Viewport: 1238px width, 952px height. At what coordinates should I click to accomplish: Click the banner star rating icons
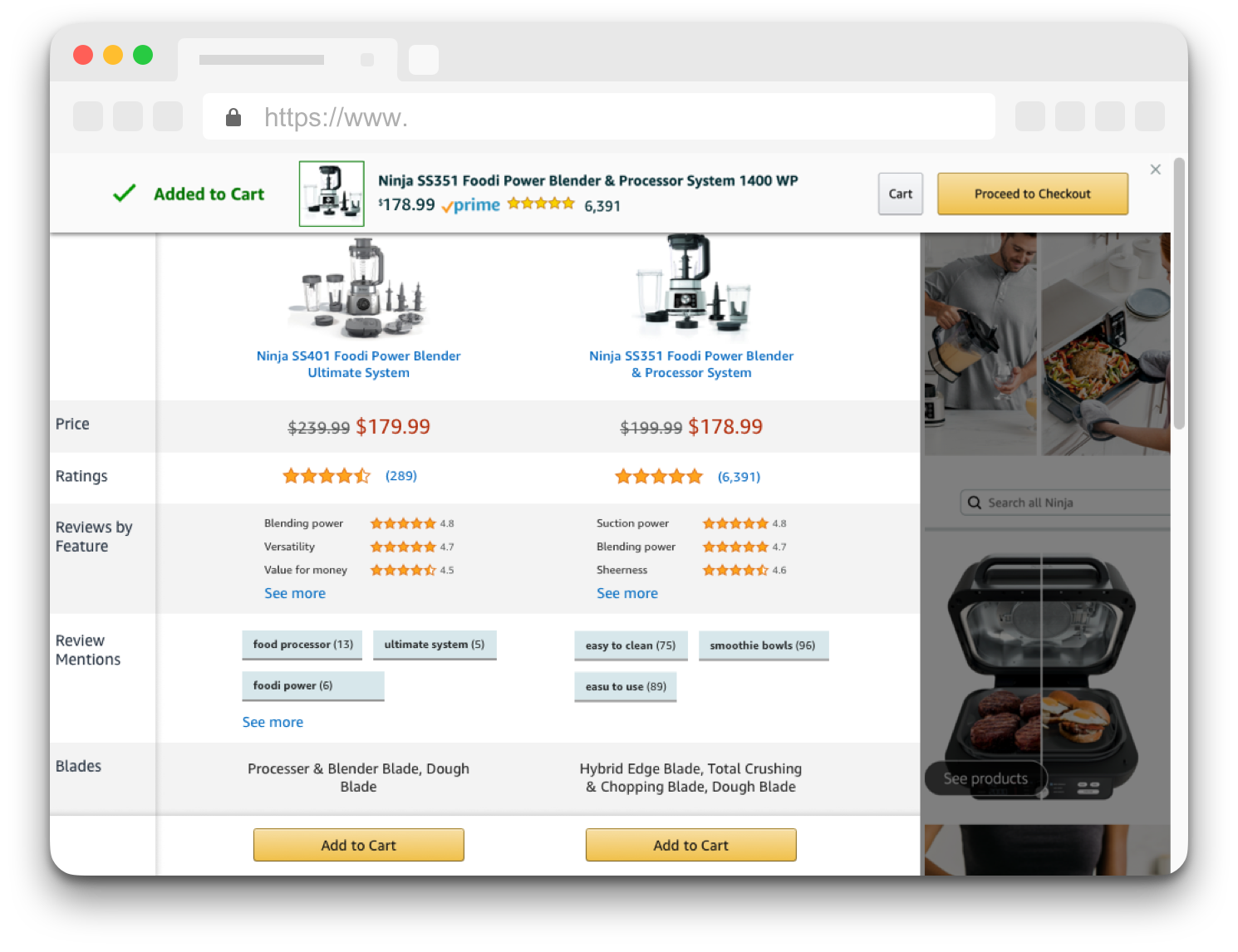coord(541,204)
